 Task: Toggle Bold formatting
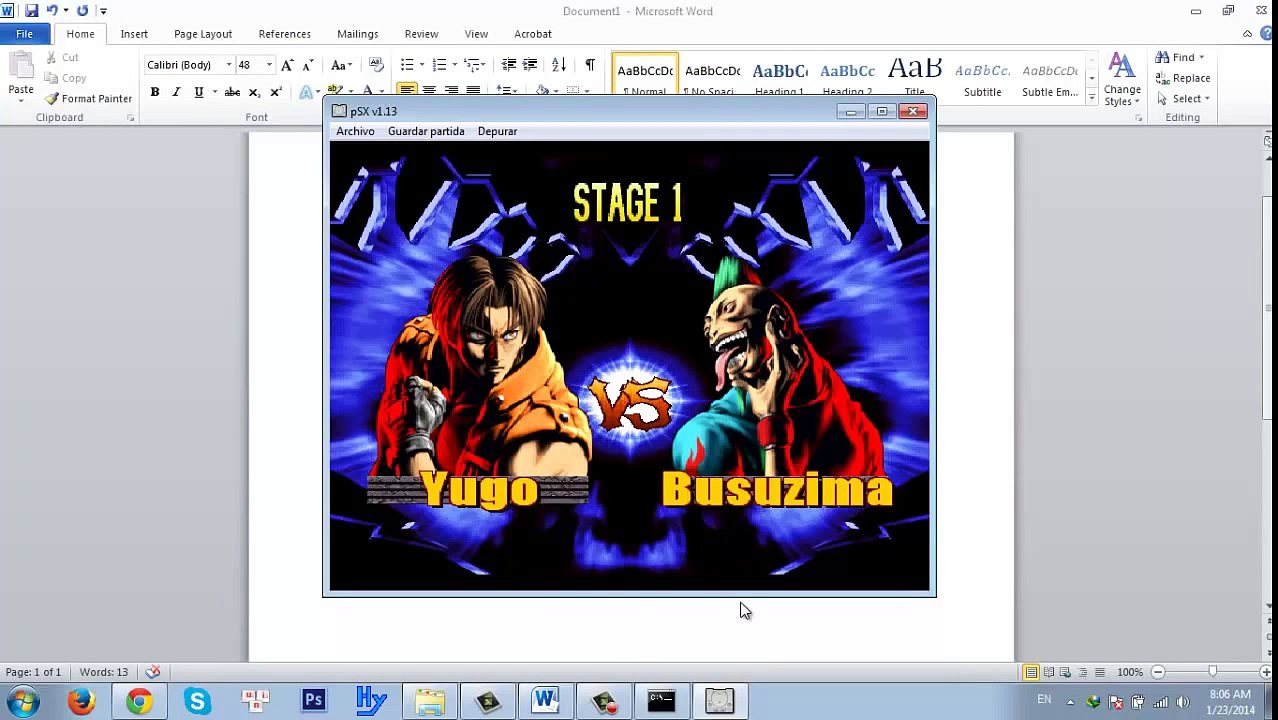(x=155, y=92)
